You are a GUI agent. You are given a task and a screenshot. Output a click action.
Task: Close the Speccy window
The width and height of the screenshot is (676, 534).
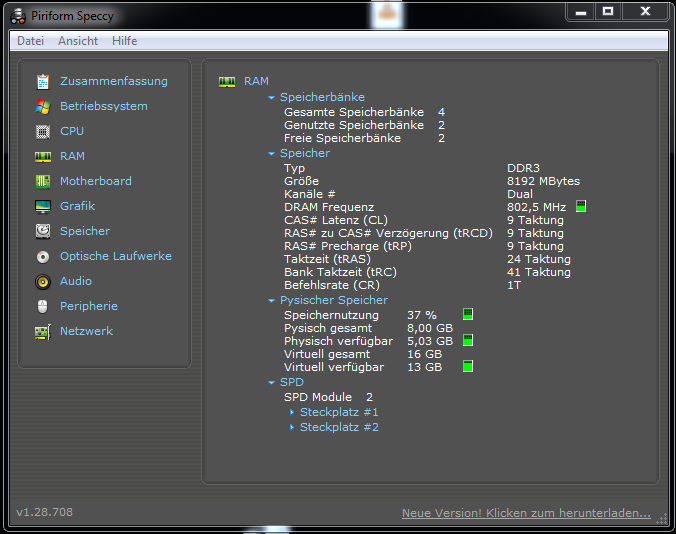pos(645,12)
